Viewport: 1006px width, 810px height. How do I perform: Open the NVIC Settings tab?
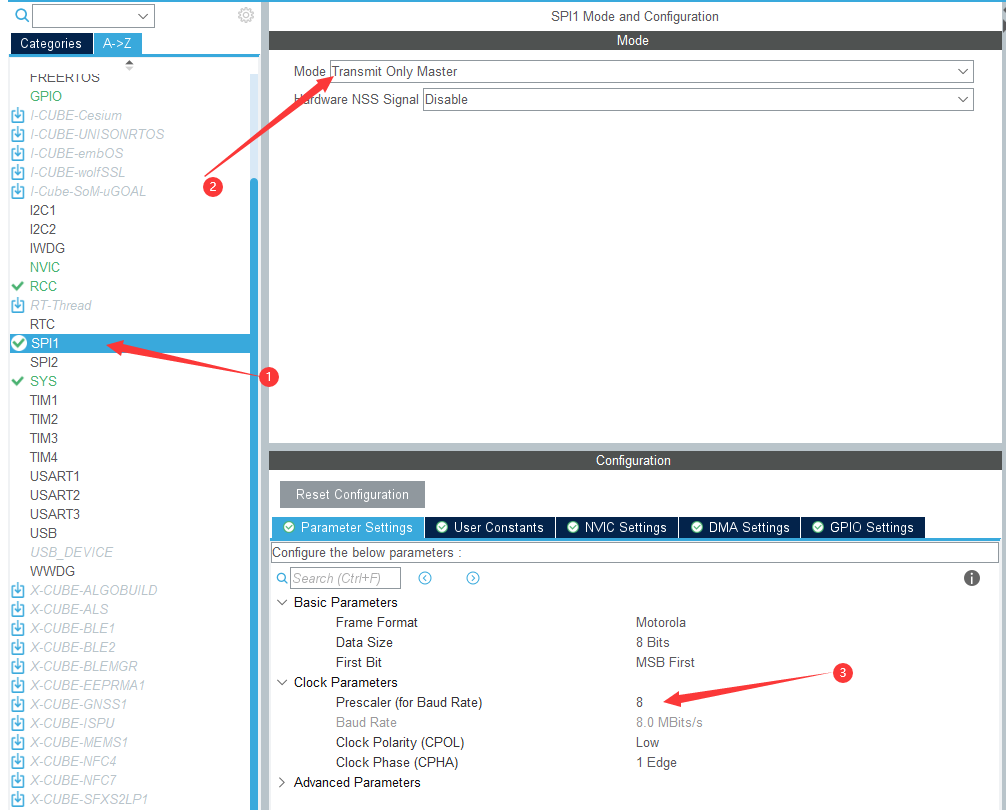pos(617,527)
